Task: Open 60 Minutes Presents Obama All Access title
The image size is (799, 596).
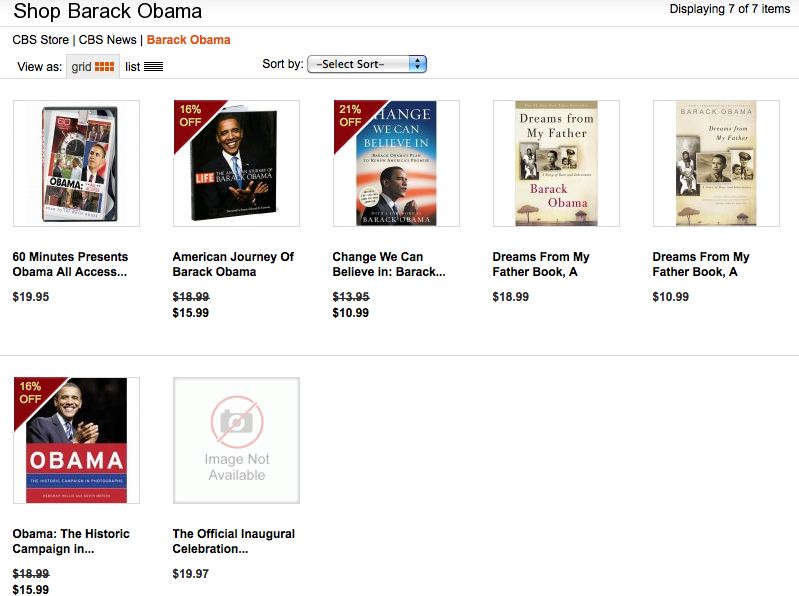Action: click(x=70, y=264)
